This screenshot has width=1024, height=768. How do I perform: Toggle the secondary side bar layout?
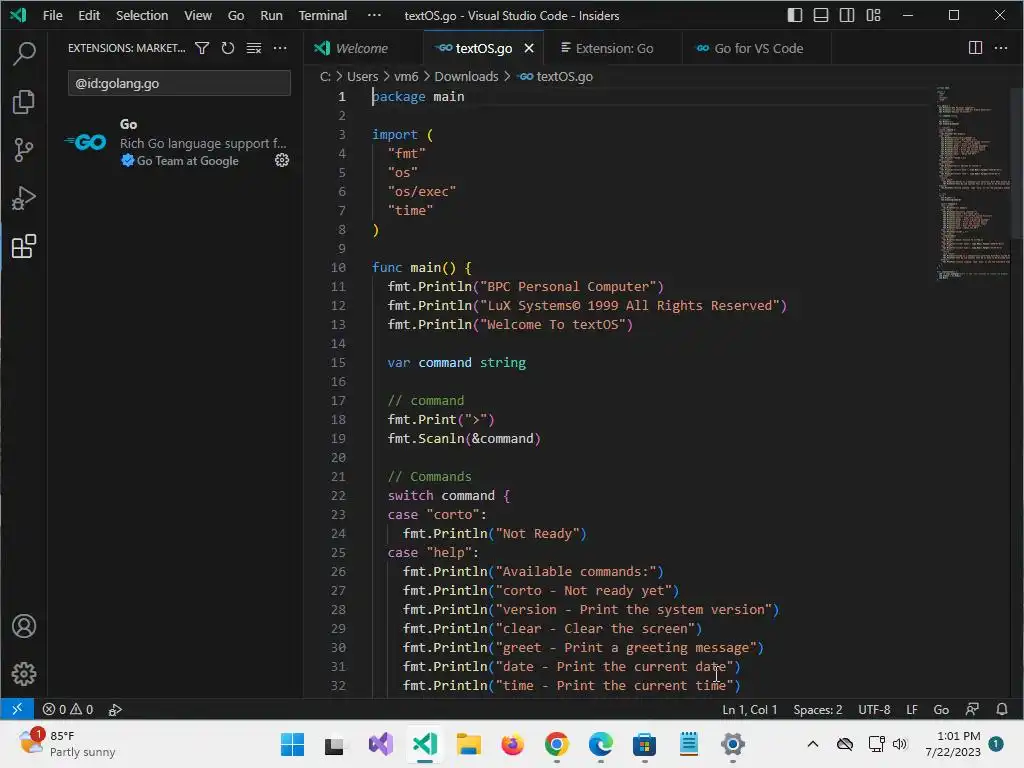pyautogui.click(x=847, y=15)
